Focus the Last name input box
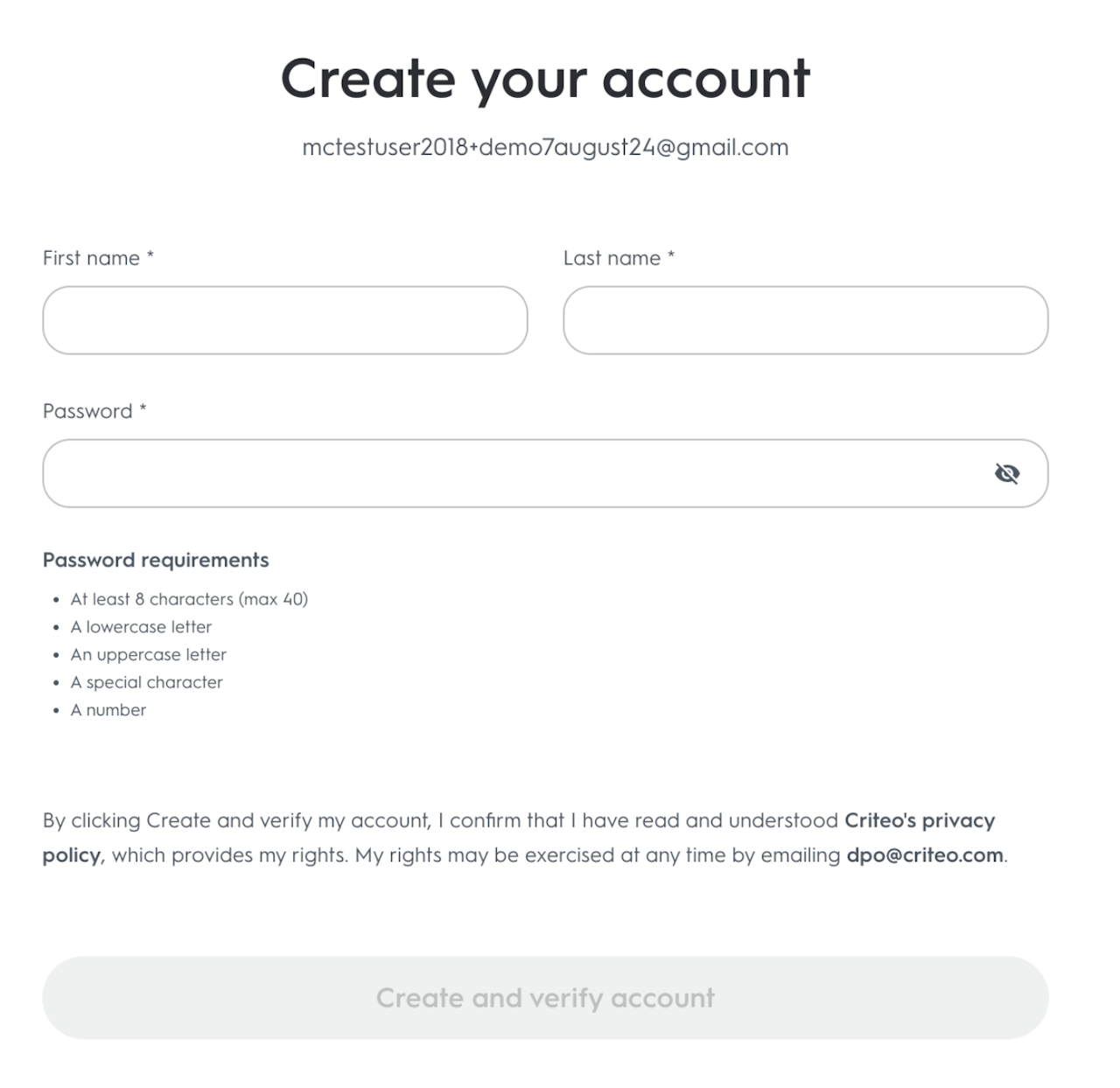Viewport: 1120px width, 1088px height. point(805,320)
